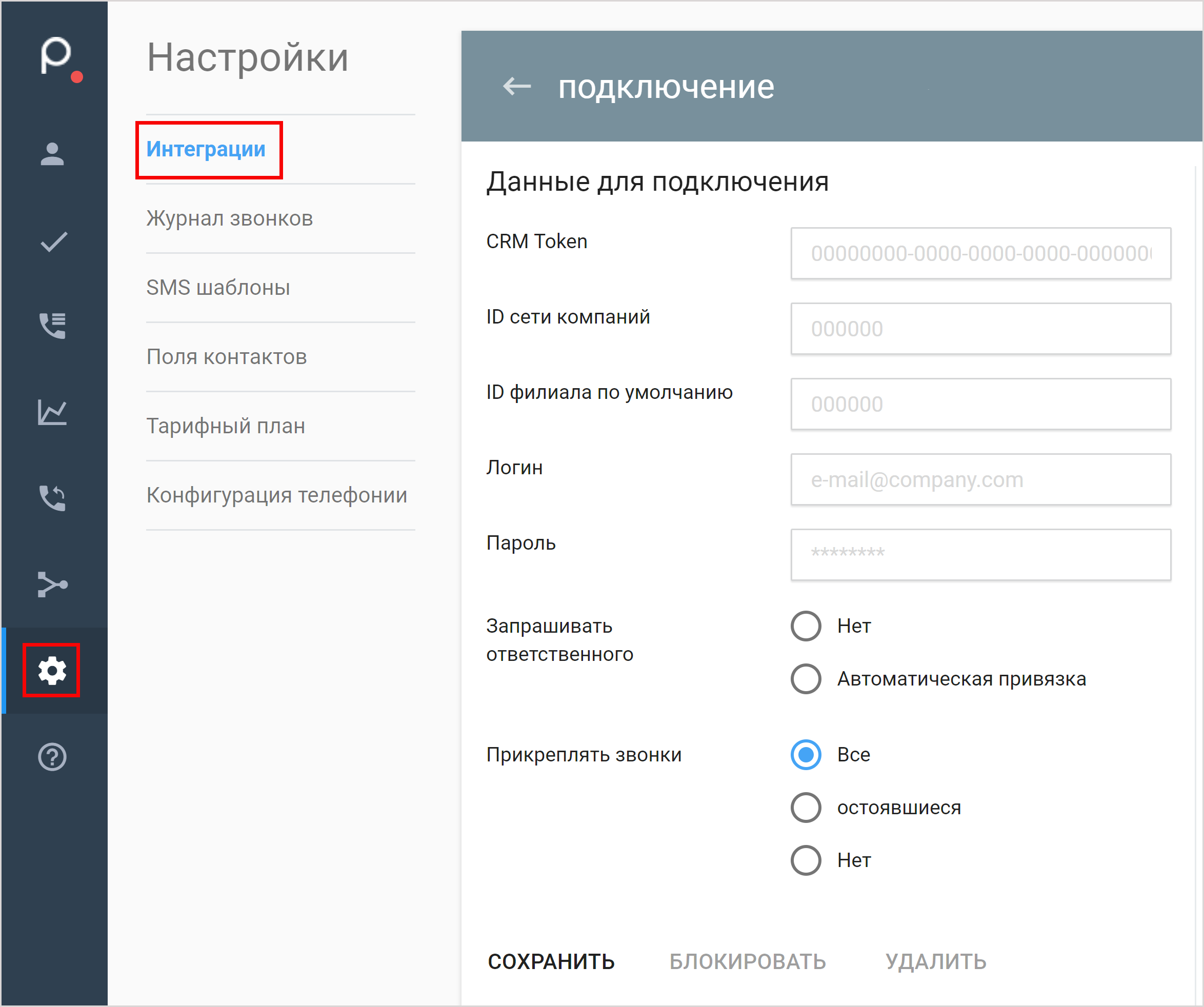
Task: Open the settings gear icon
Action: coord(52,670)
